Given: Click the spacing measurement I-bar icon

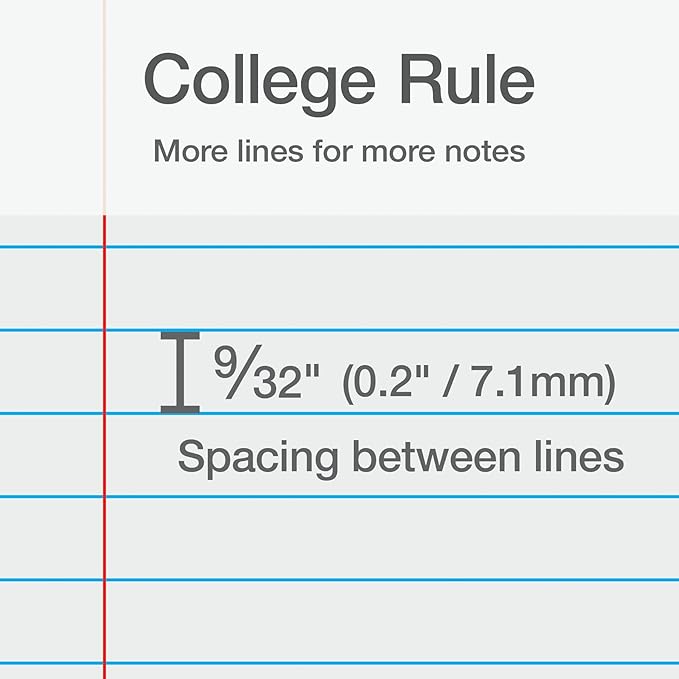Looking at the screenshot, I should pyautogui.click(x=180, y=372).
